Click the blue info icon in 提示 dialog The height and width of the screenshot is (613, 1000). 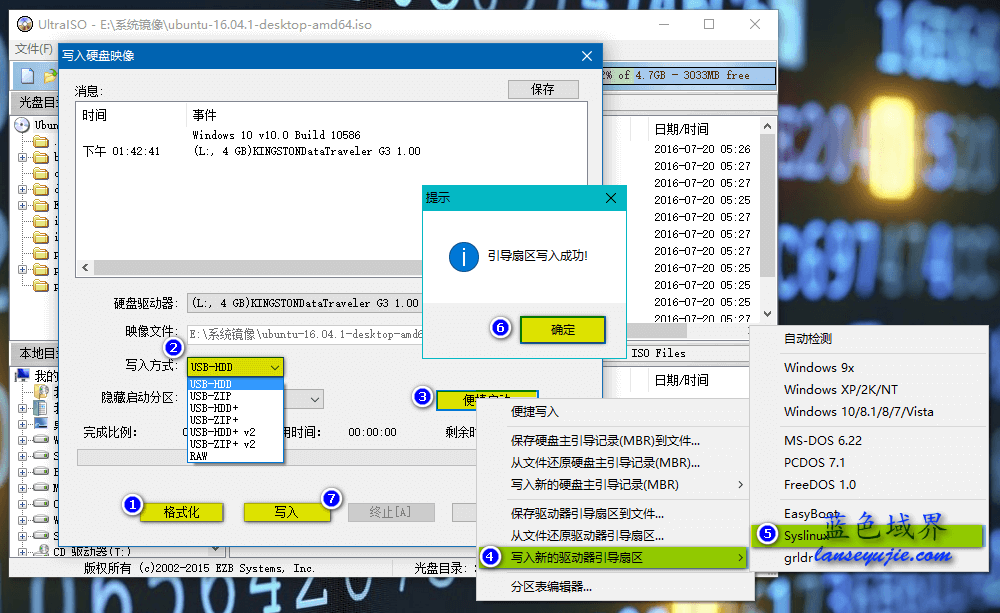tap(464, 256)
